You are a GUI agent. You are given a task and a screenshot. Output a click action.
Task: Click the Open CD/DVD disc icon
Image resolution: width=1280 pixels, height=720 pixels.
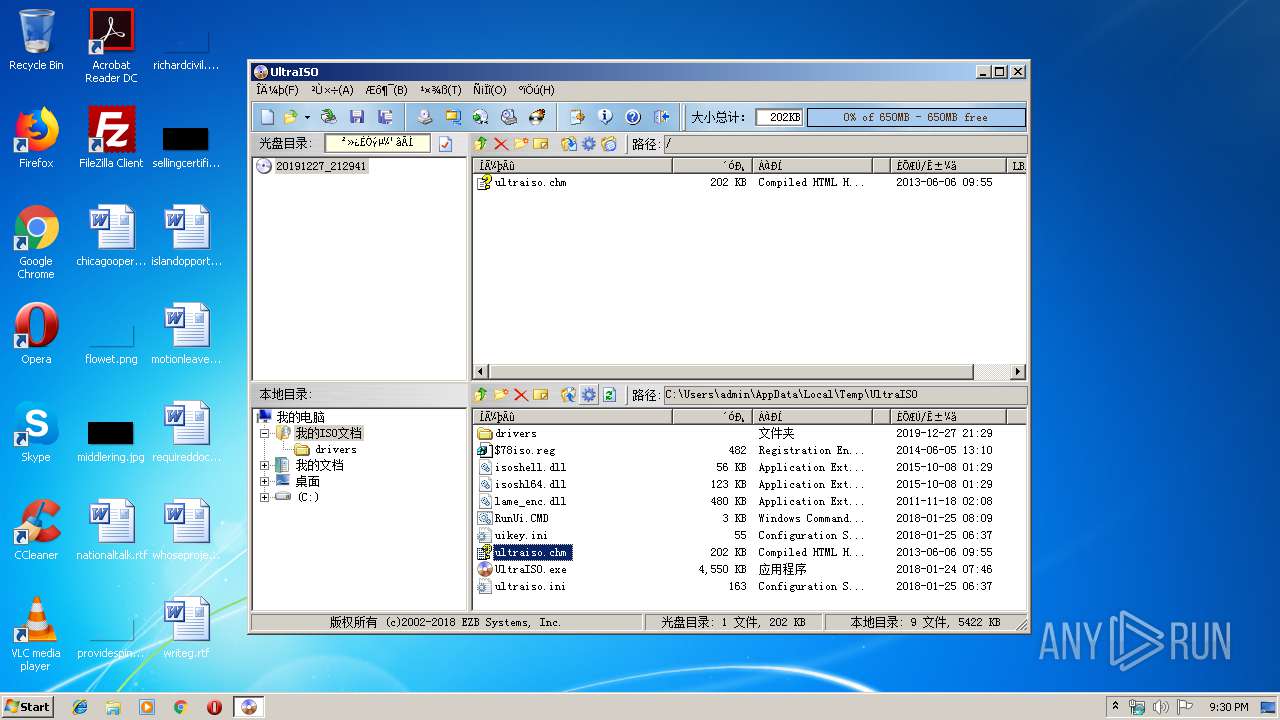click(x=328, y=117)
